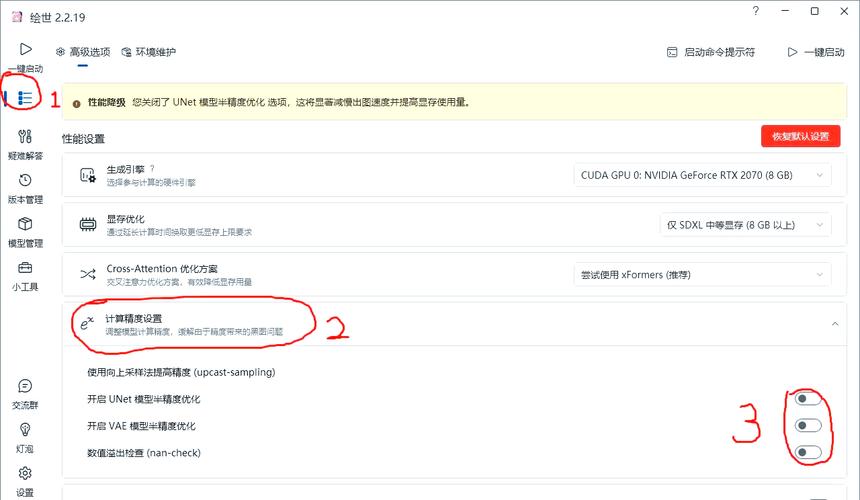Click the 绘世 app icon in title bar
The height and width of the screenshot is (500, 860).
point(17,17)
